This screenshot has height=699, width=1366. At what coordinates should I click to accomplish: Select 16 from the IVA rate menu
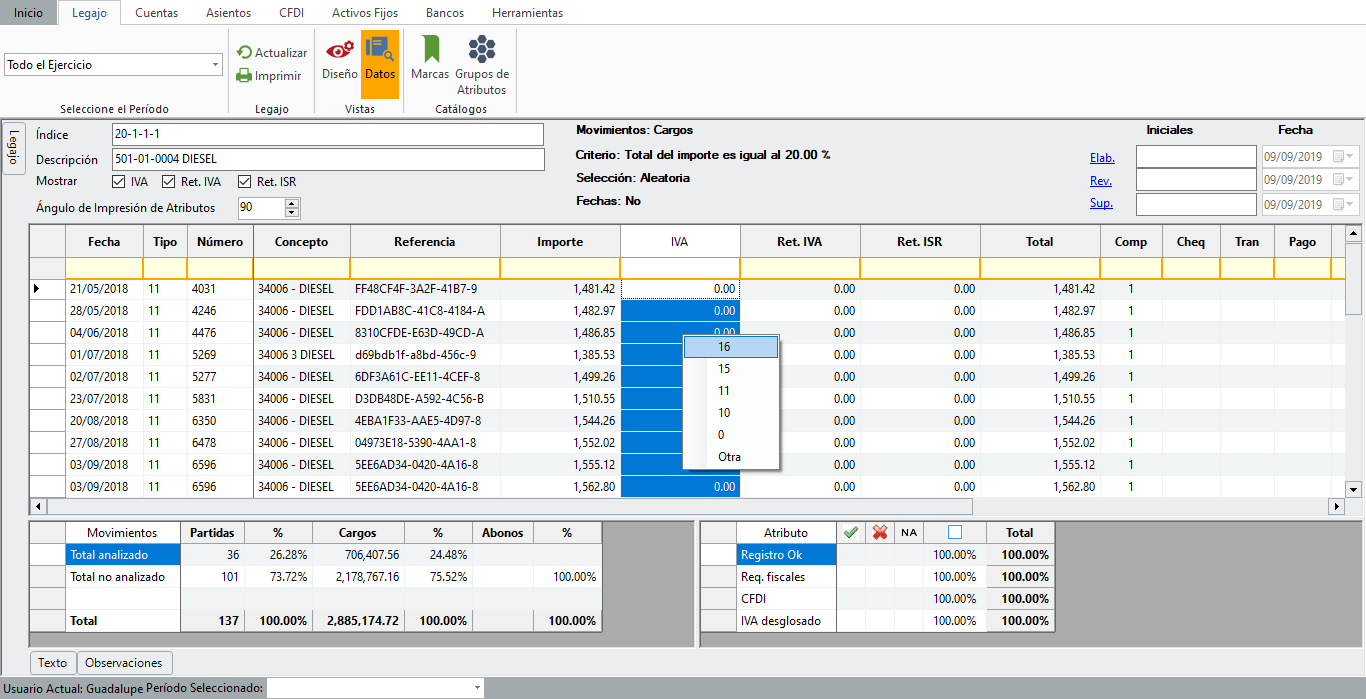point(730,347)
